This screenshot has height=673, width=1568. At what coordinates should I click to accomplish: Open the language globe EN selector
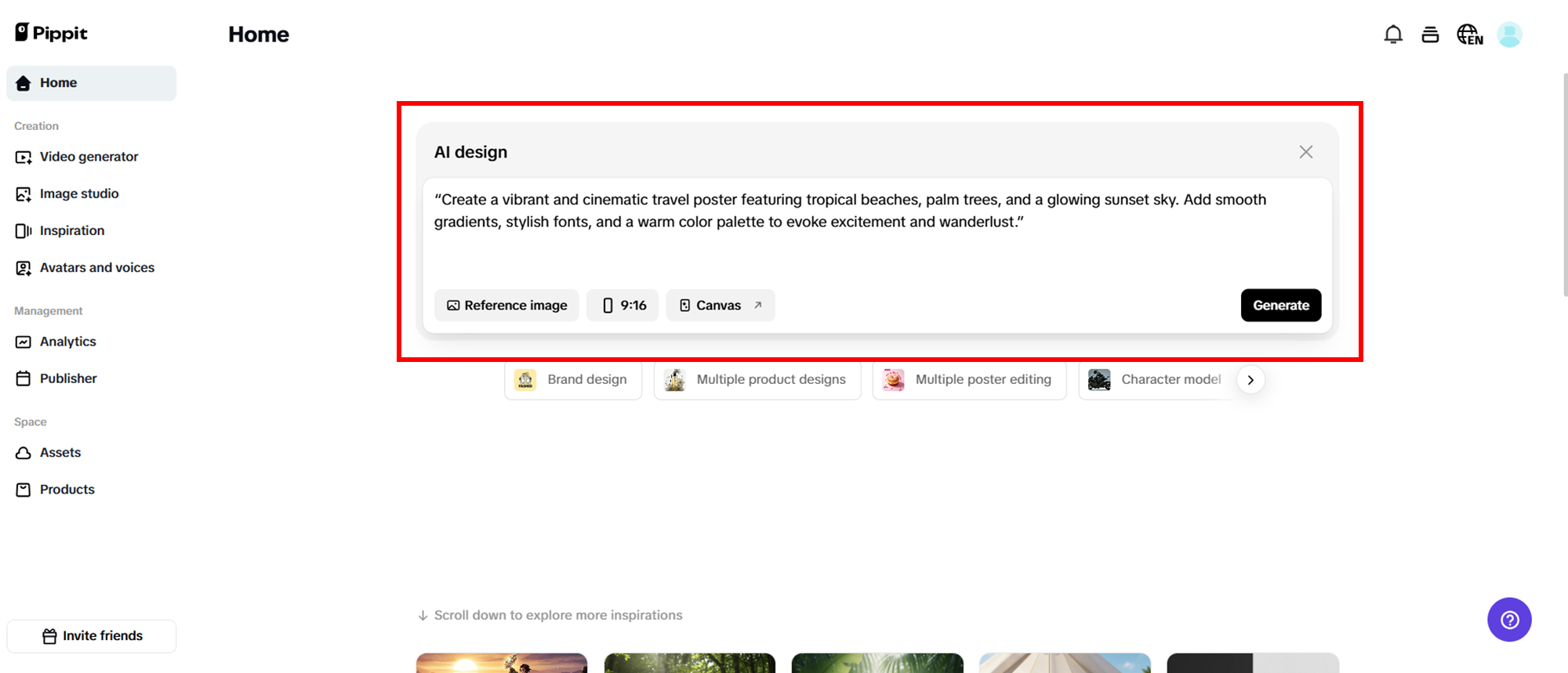coord(1469,34)
